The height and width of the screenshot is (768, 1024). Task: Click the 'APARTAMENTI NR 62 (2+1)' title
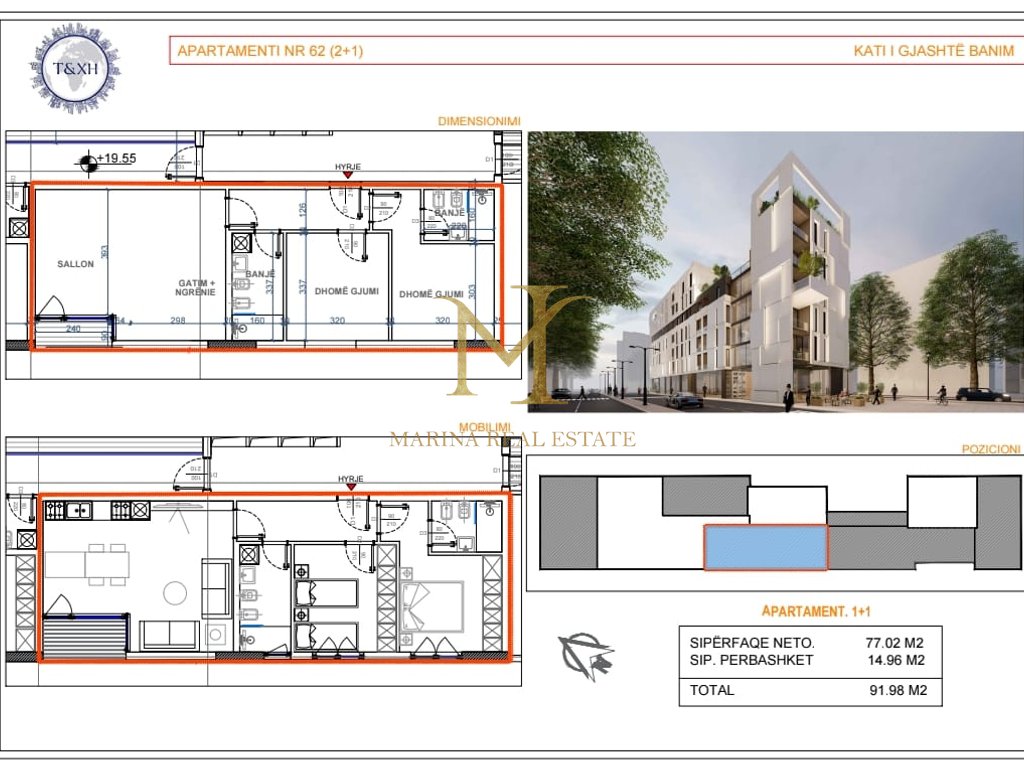tap(269, 51)
